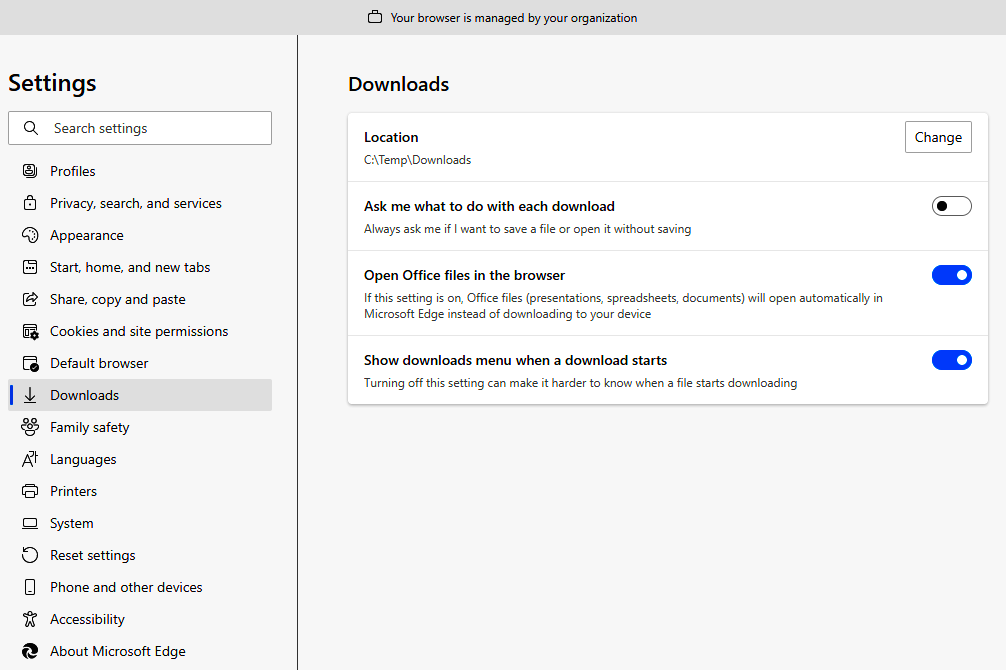Viewport: 1006px width, 670px height.
Task: Click the Phone and other devices icon
Action: (30, 587)
